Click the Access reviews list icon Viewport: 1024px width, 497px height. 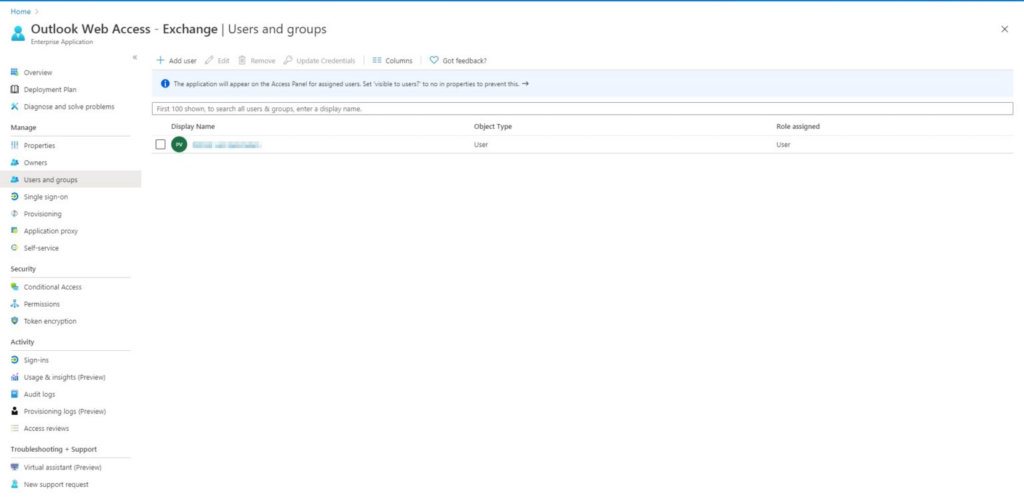point(14,428)
